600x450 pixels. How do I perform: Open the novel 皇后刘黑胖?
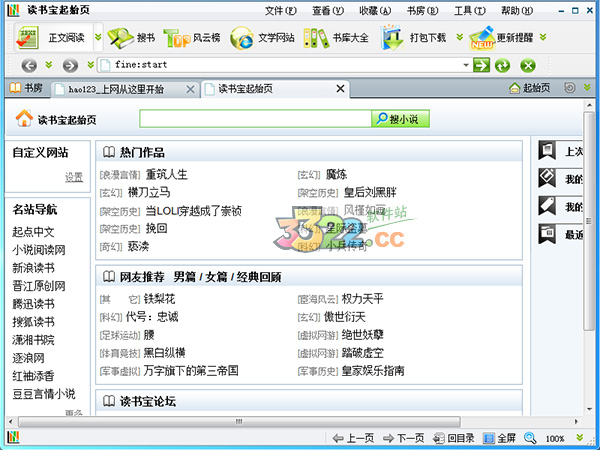(x=370, y=192)
